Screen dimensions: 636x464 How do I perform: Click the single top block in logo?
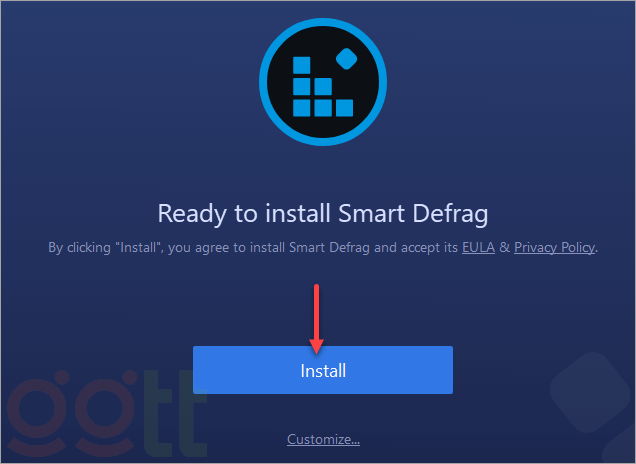coord(301,65)
